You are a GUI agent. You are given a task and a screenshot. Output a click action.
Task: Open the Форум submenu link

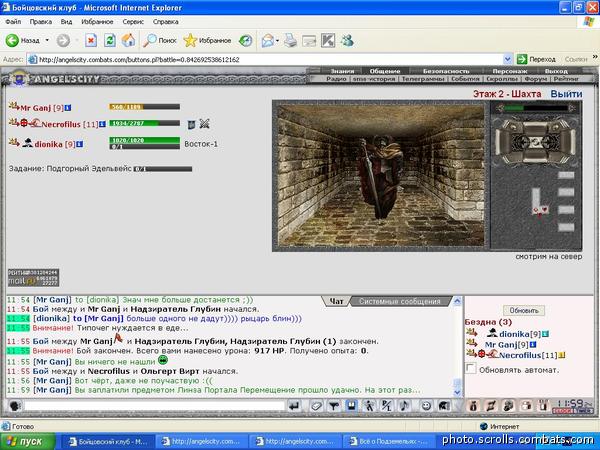(536, 79)
